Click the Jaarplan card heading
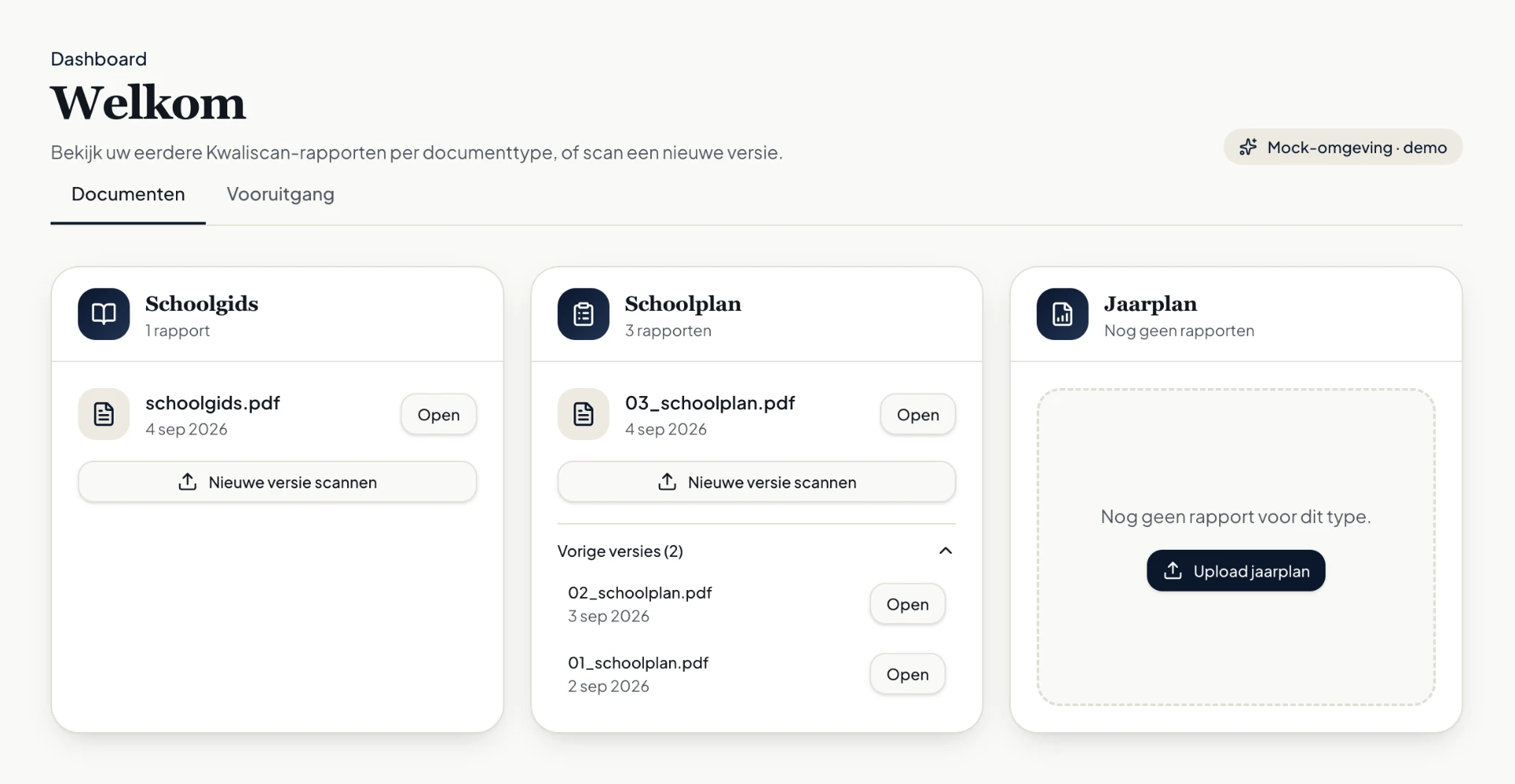 click(1150, 304)
